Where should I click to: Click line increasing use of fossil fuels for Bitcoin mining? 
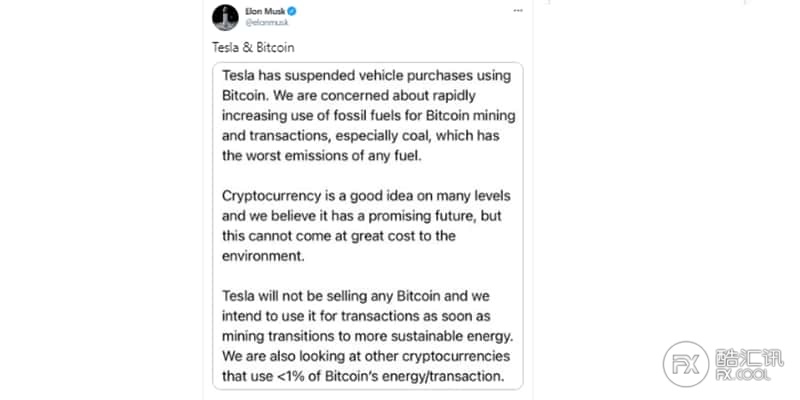[x=368, y=116]
